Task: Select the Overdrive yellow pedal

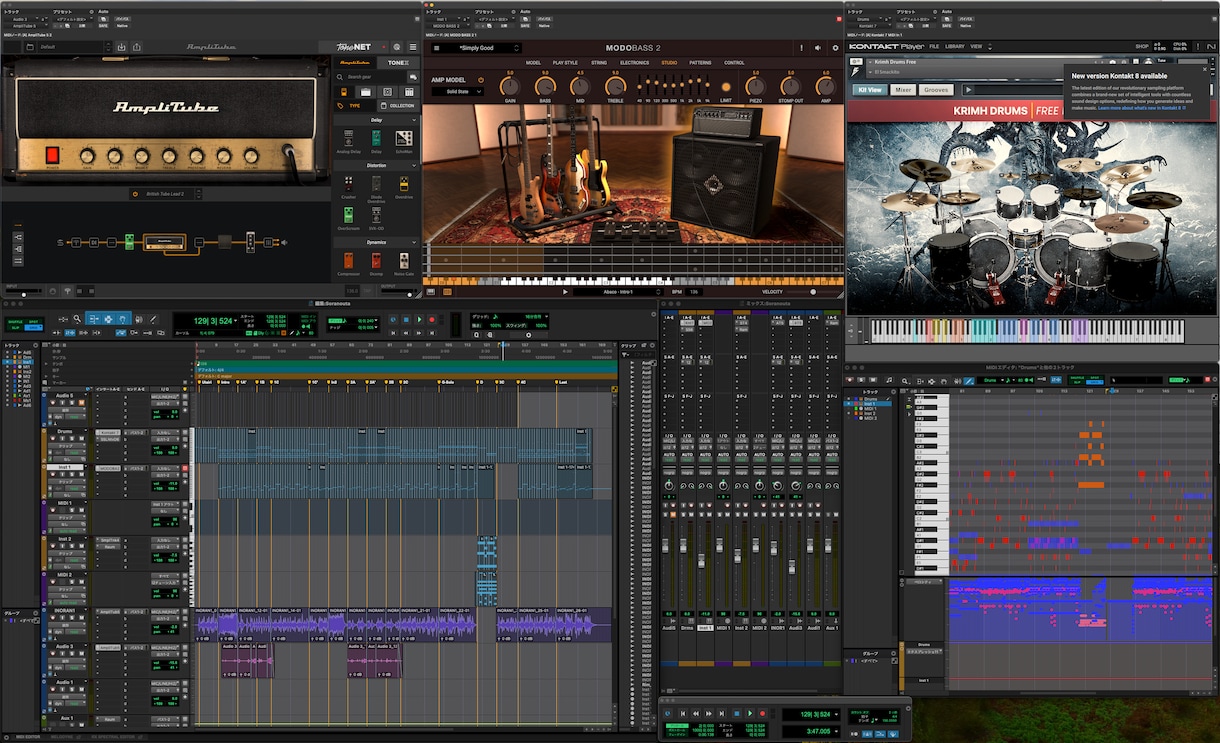Action: 404,184
